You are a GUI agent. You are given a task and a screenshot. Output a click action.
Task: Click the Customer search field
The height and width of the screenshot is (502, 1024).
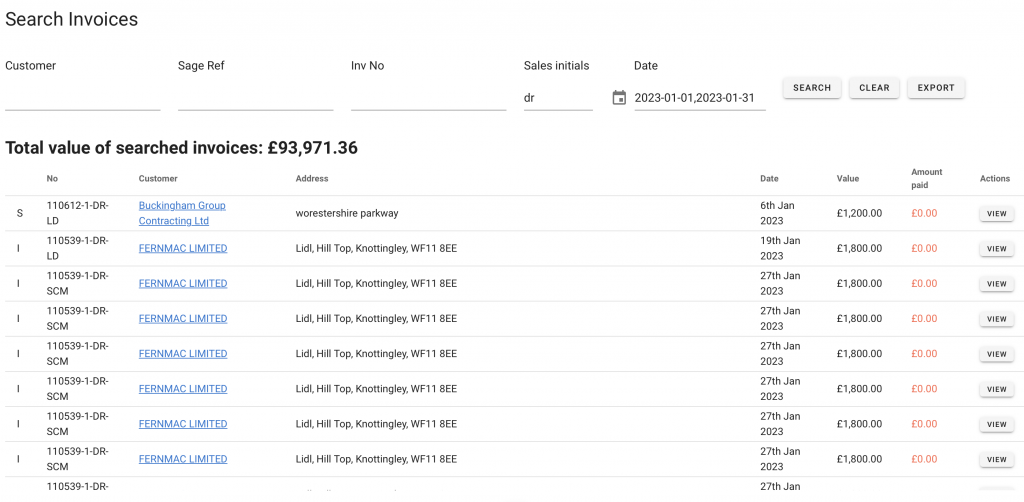[x=82, y=98]
